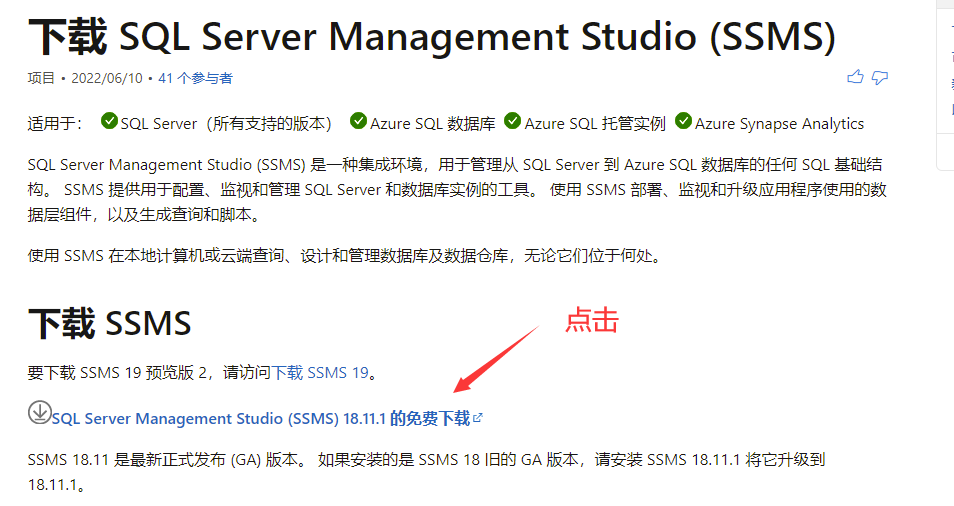This screenshot has height=506, width=954.
Task: Click the Azure SQL 托管实例 text
Action: (x=595, y=124)
